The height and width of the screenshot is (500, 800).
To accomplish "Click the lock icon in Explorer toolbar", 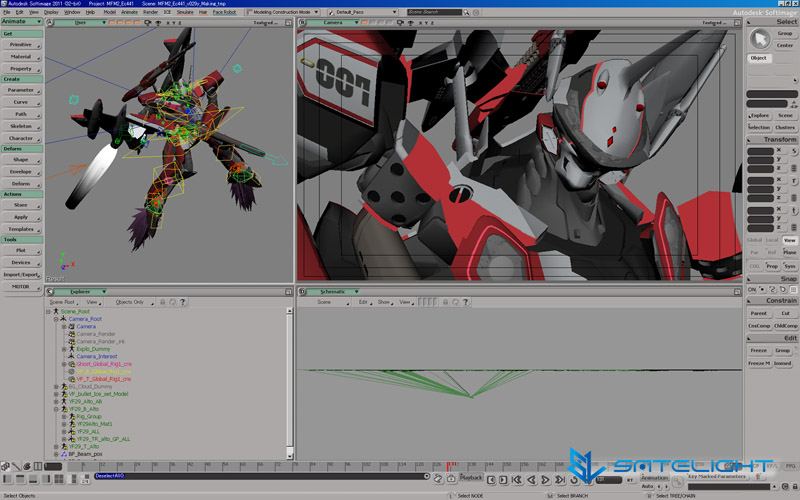I will (162, 301).
